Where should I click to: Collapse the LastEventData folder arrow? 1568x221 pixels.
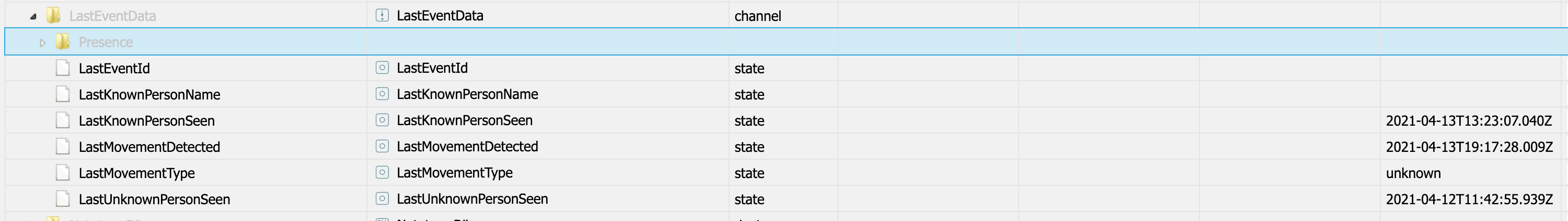pos(33,16)
